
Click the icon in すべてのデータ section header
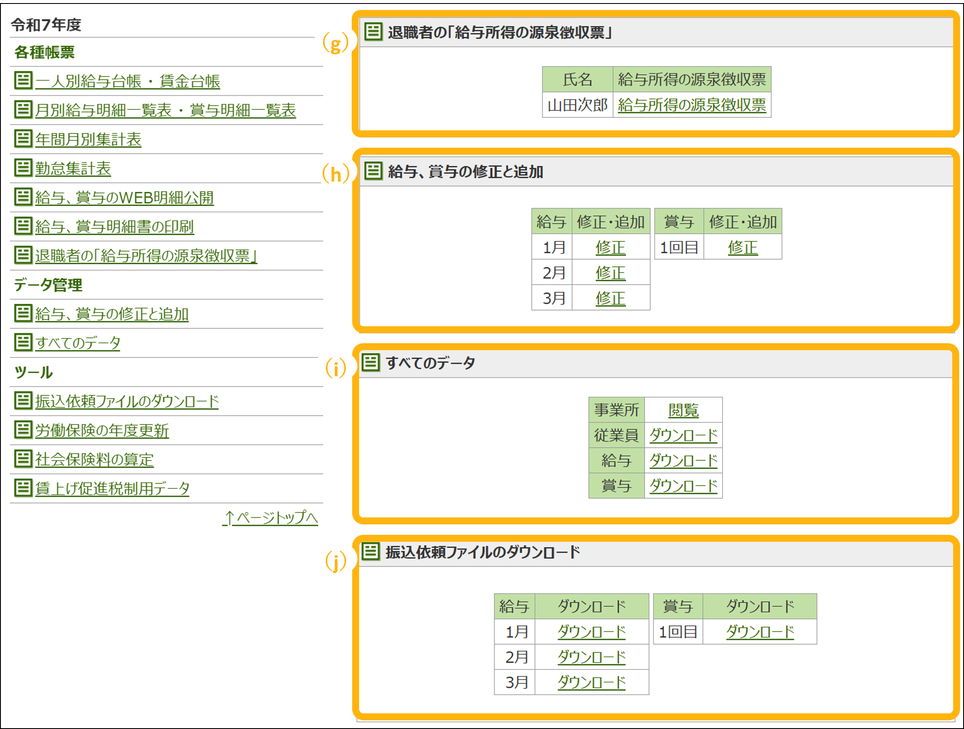click(x=371, y=363)
